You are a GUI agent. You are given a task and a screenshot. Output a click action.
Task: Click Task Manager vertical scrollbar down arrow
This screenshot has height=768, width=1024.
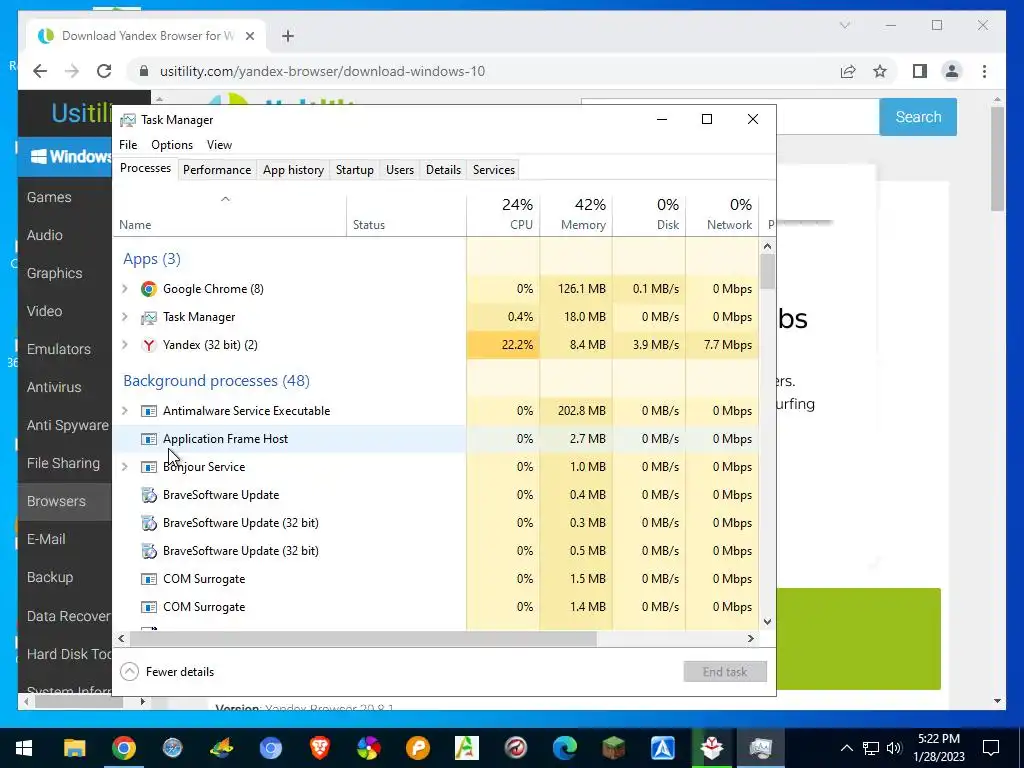point(767,622)
